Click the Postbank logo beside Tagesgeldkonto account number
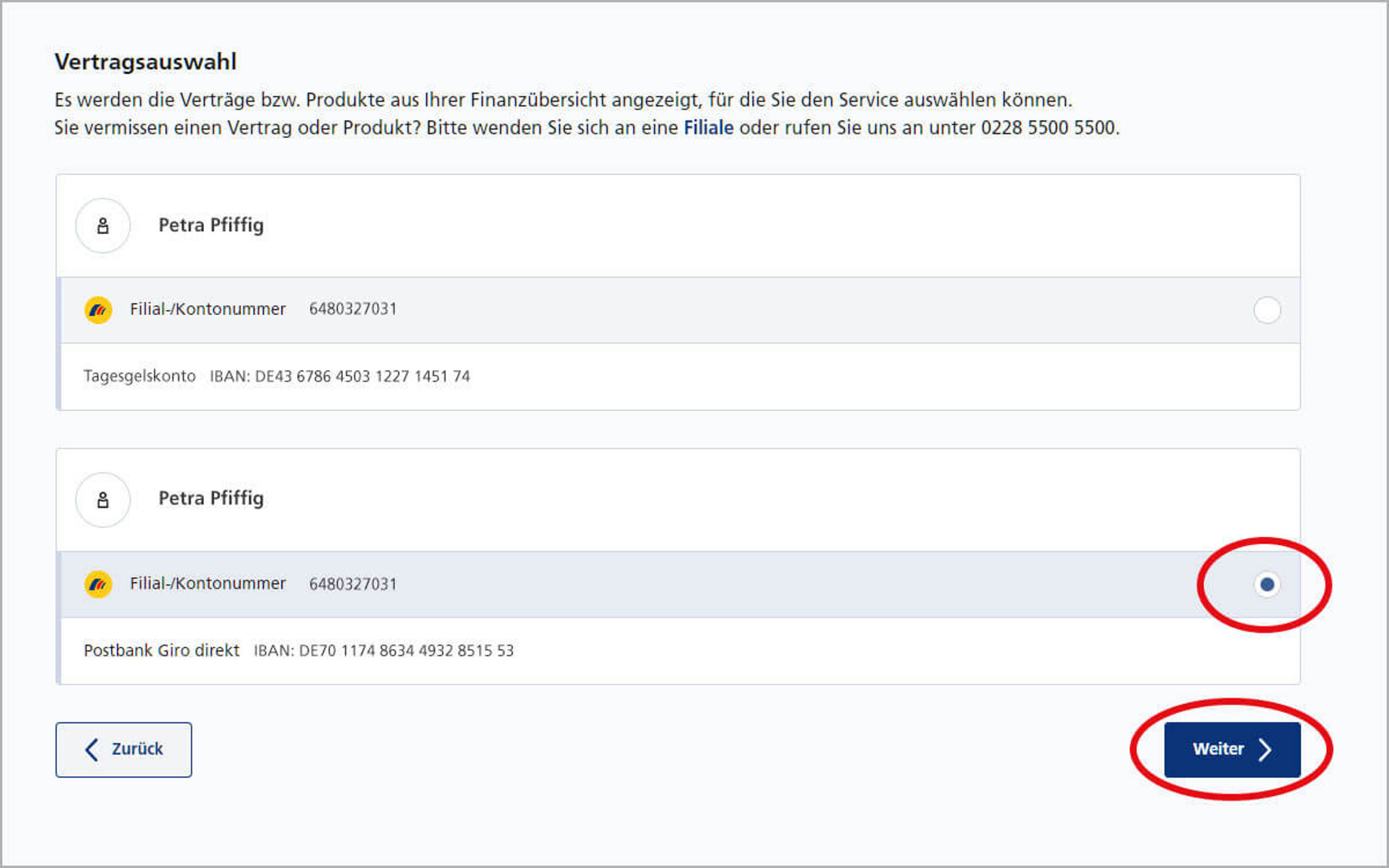 point(98,310)
